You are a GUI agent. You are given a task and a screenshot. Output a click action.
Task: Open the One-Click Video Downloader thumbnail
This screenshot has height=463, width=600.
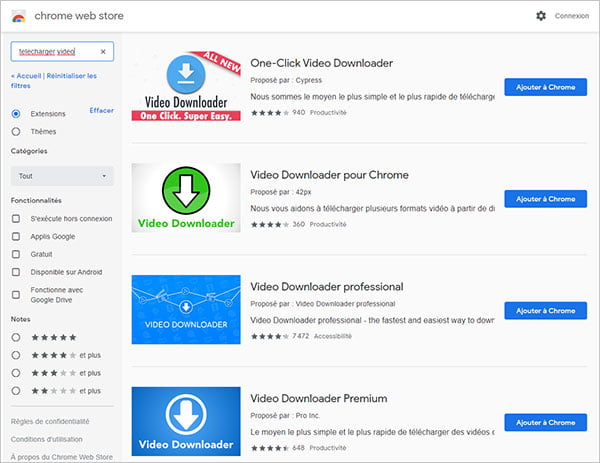point(185,87)
